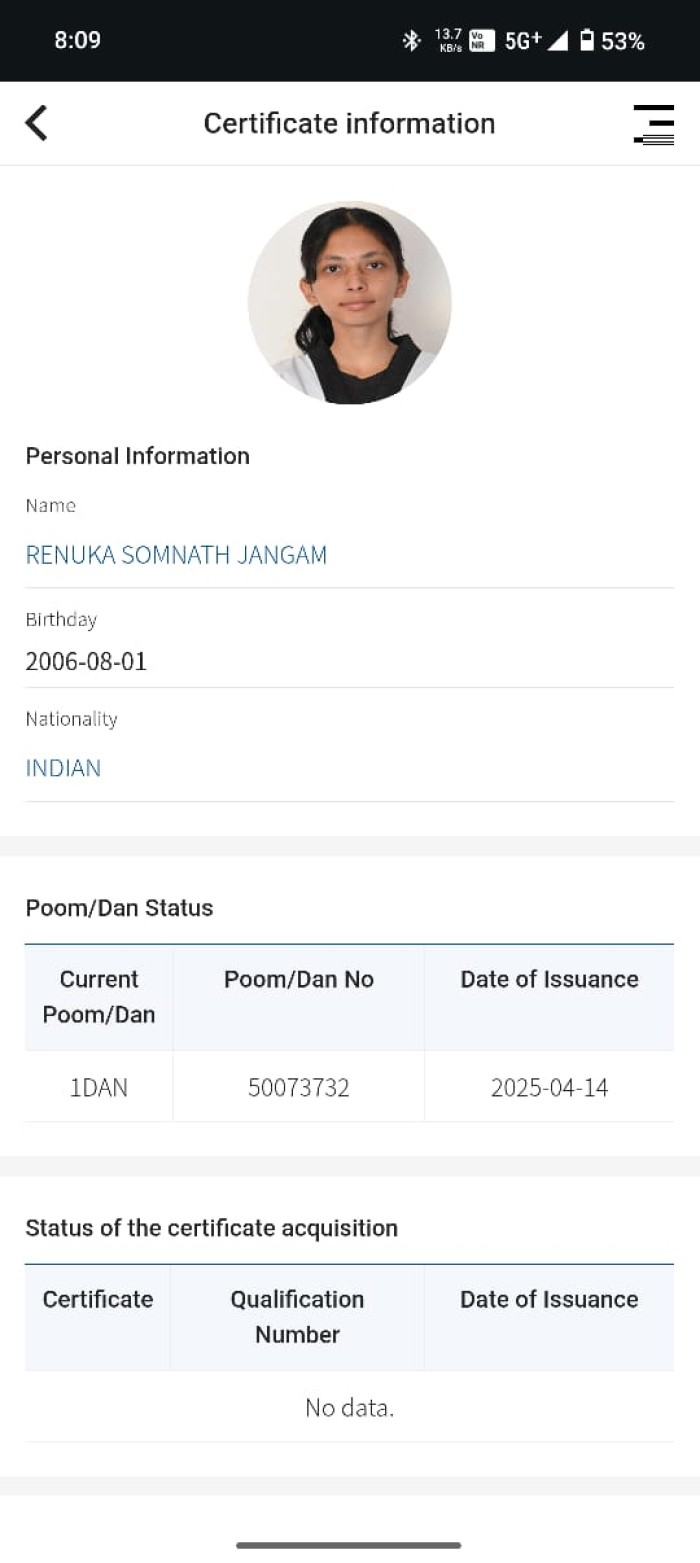Image resolution: width=700 pixels, height=1563 pixels.
Task: Select the INDIAN nationality value
Action: [x=63, y=768]
